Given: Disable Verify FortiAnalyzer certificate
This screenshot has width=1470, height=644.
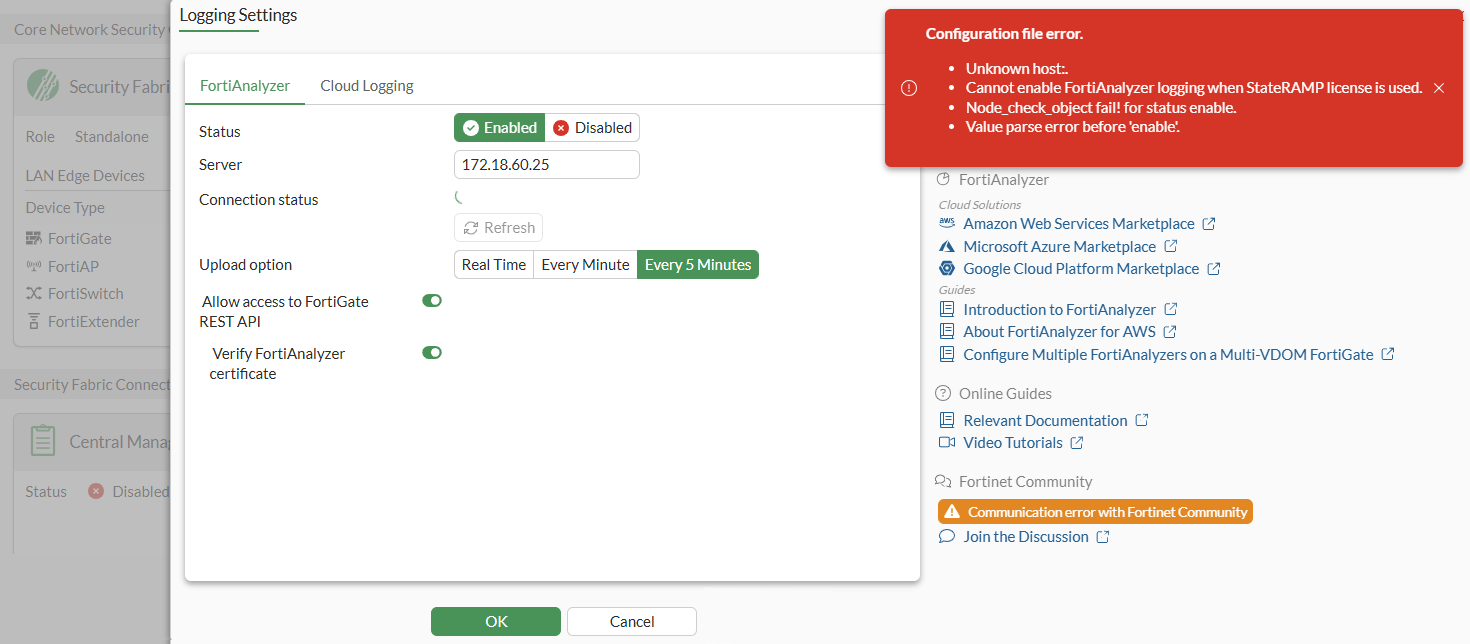Looking at the screenshot, I should (x=431, y=352).
